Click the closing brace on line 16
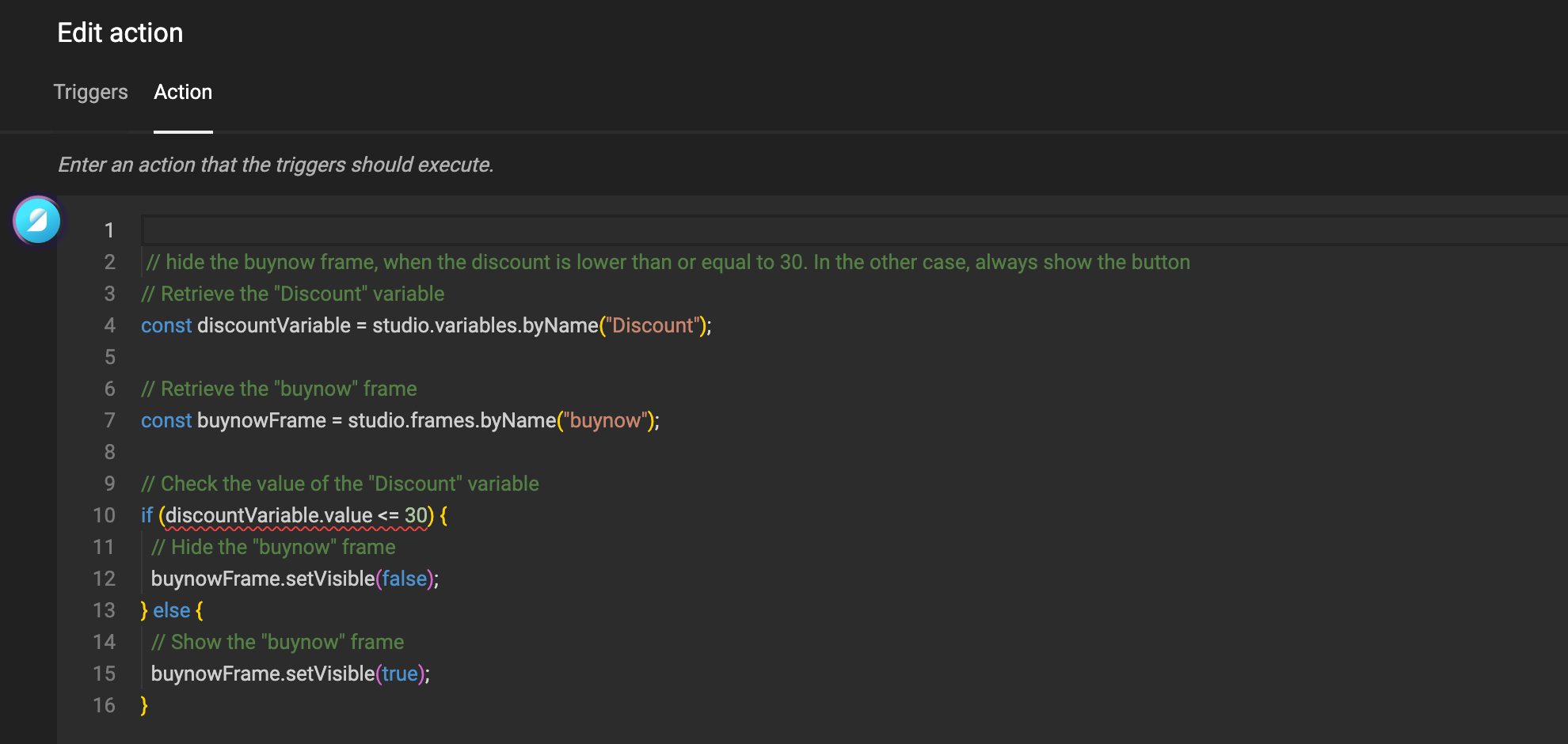Screen dimensions: 1568x744 click(x=144, y=705)
